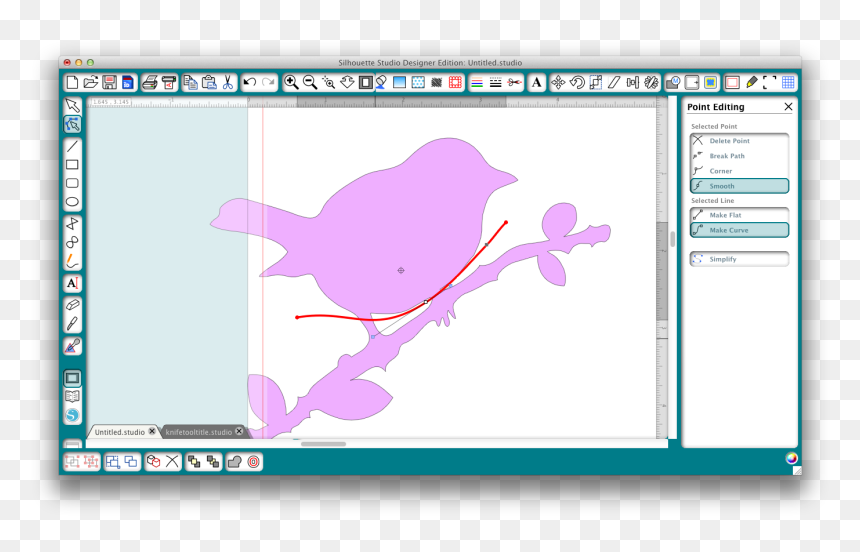Undo the last action
This screenshot has width=860, height=552.
(x=250, y=83)
